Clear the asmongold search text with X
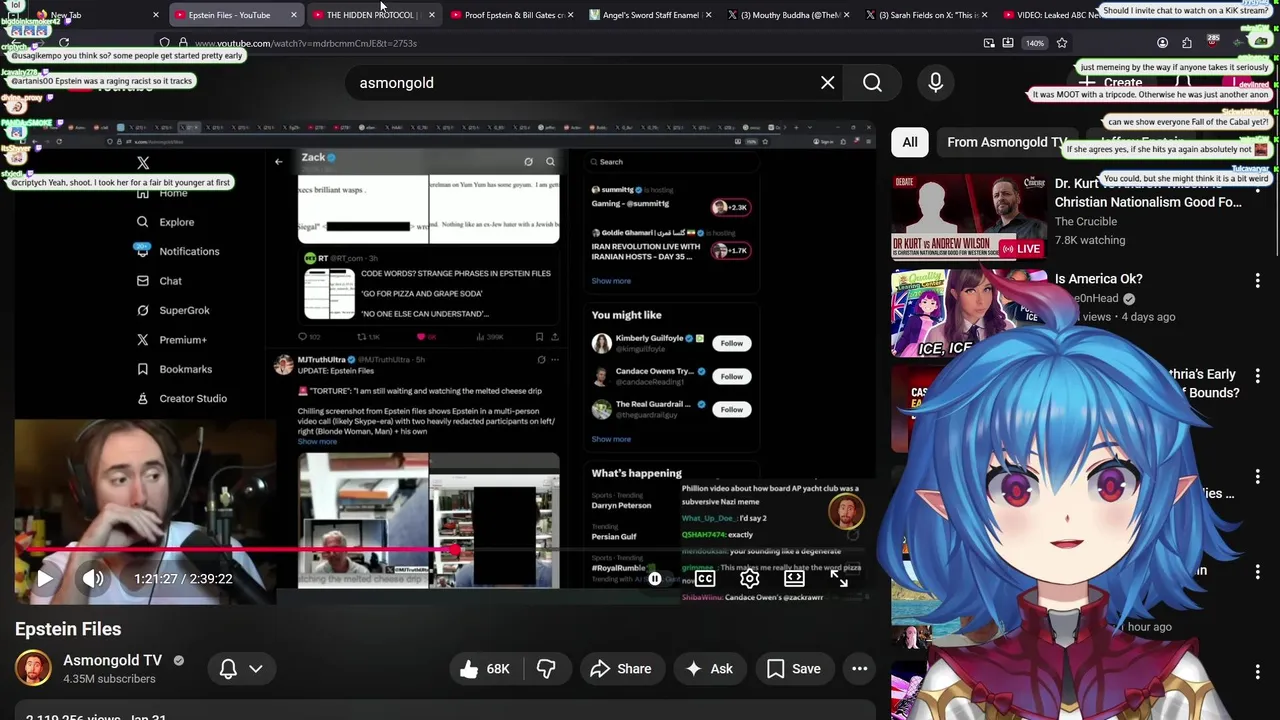The height and width of the screenshot is (720, 1280). (827, 83)
